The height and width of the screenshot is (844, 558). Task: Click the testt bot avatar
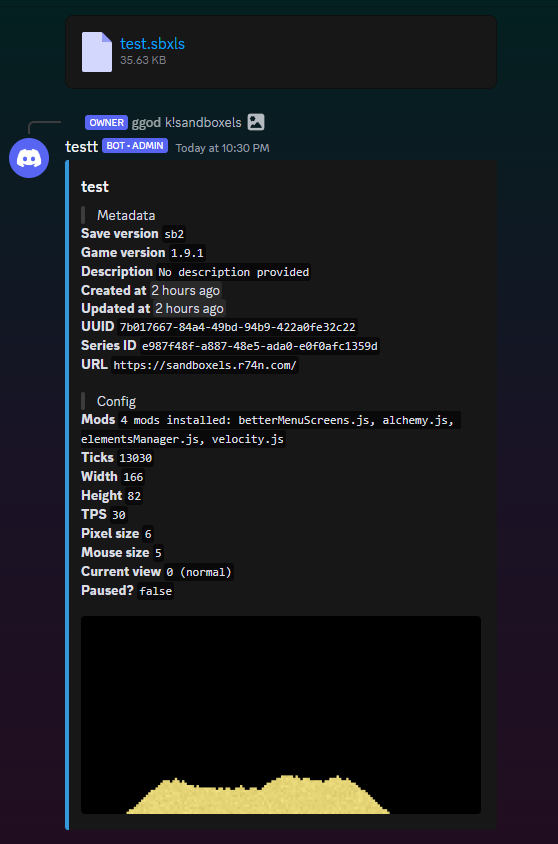click(x=29, y=158)
